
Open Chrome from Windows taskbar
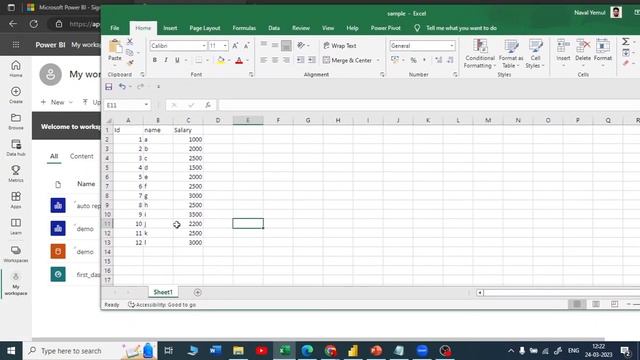coord(331,351)
